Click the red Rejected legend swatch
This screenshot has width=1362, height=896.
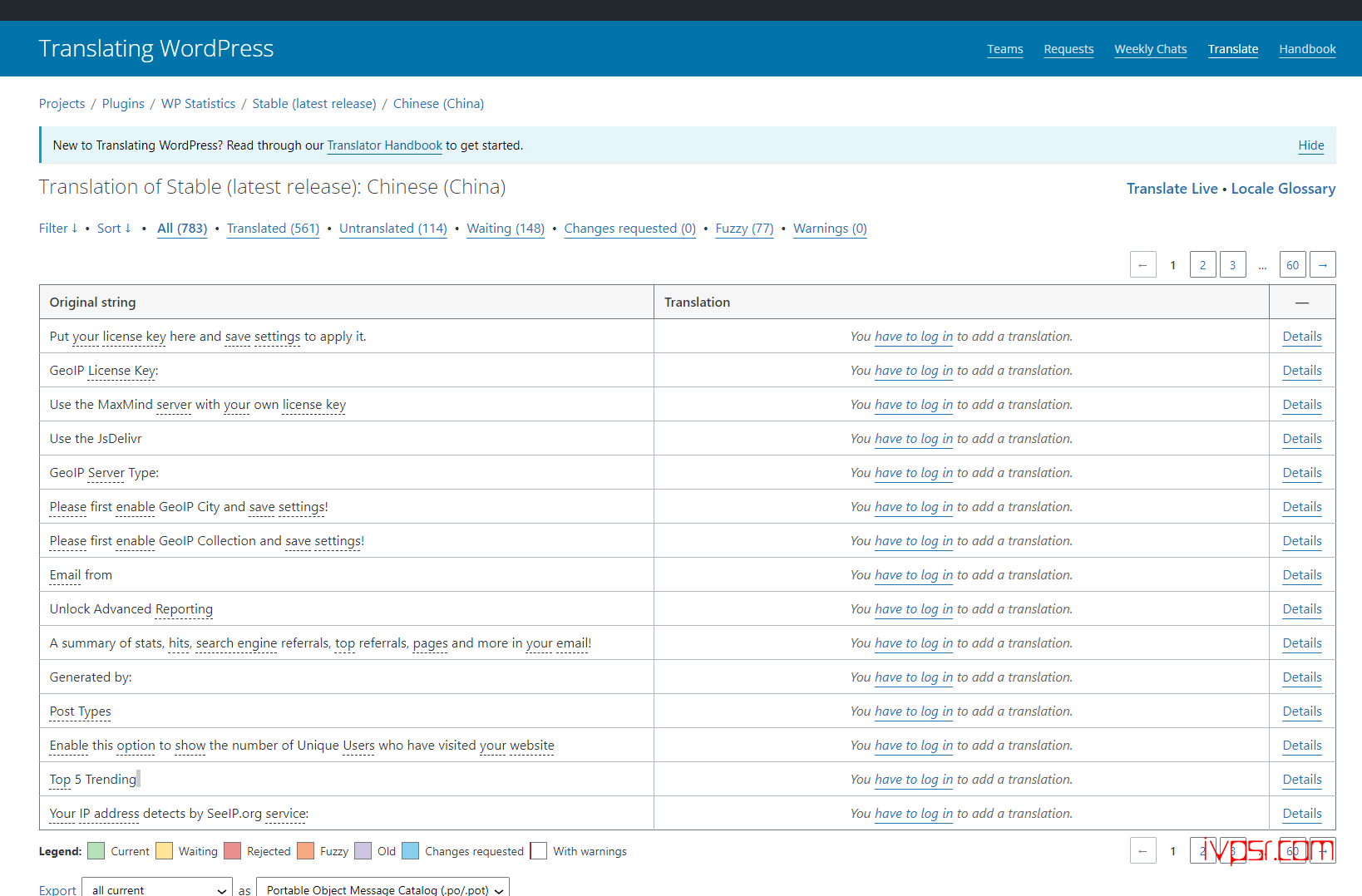coord(232,851)
